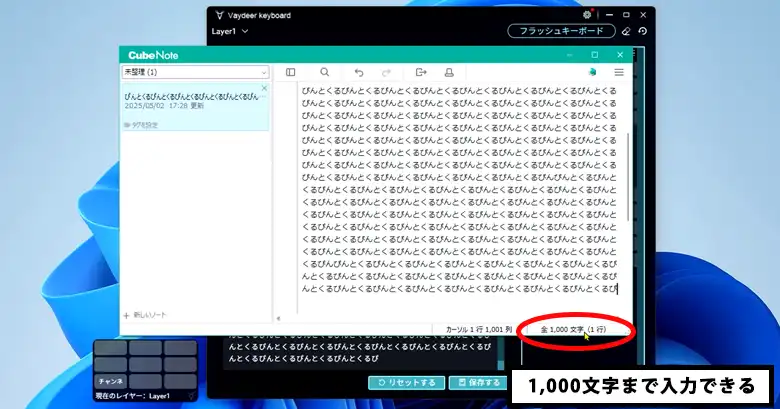The width and height of the screenshot is (780, 409).
Task: Open the CubeNote hamburger menu
Action: [x=619, y=73]
